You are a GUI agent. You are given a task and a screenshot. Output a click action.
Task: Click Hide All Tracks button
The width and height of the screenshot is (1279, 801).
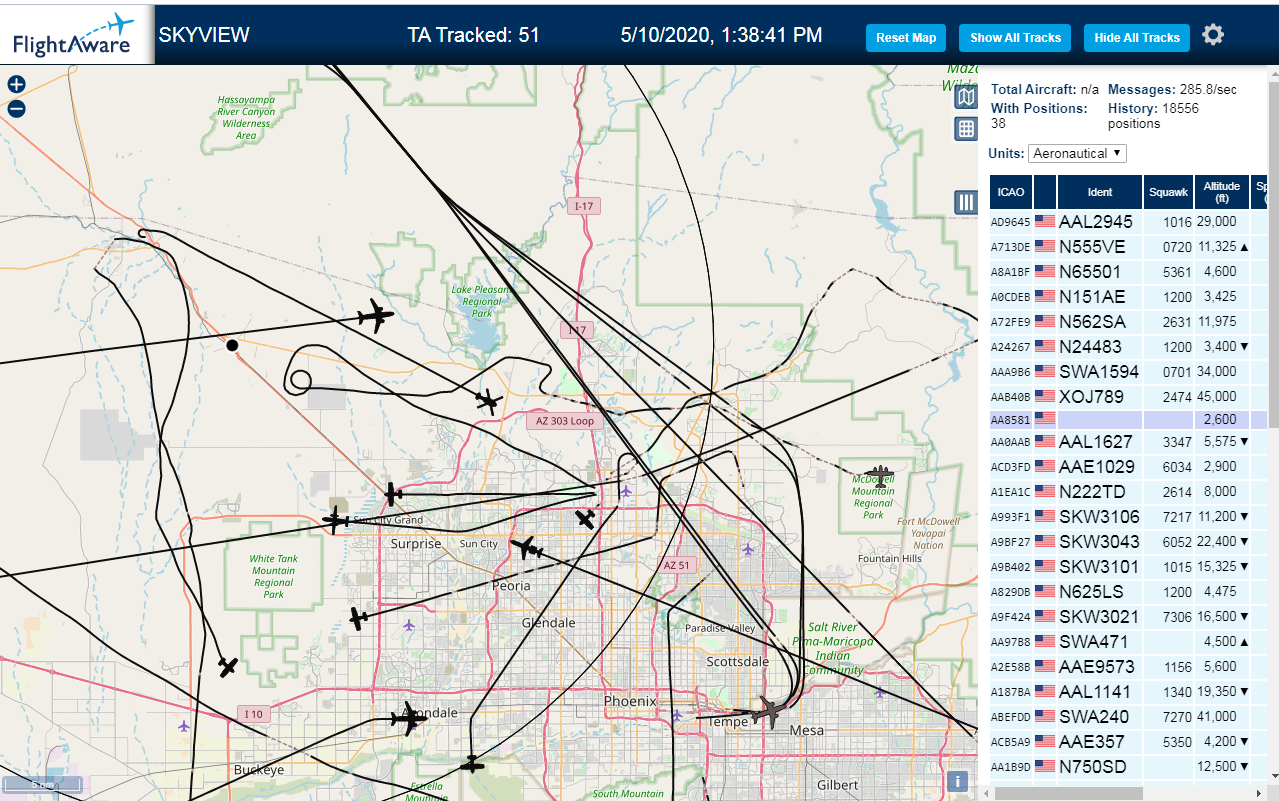point(1137,38)
